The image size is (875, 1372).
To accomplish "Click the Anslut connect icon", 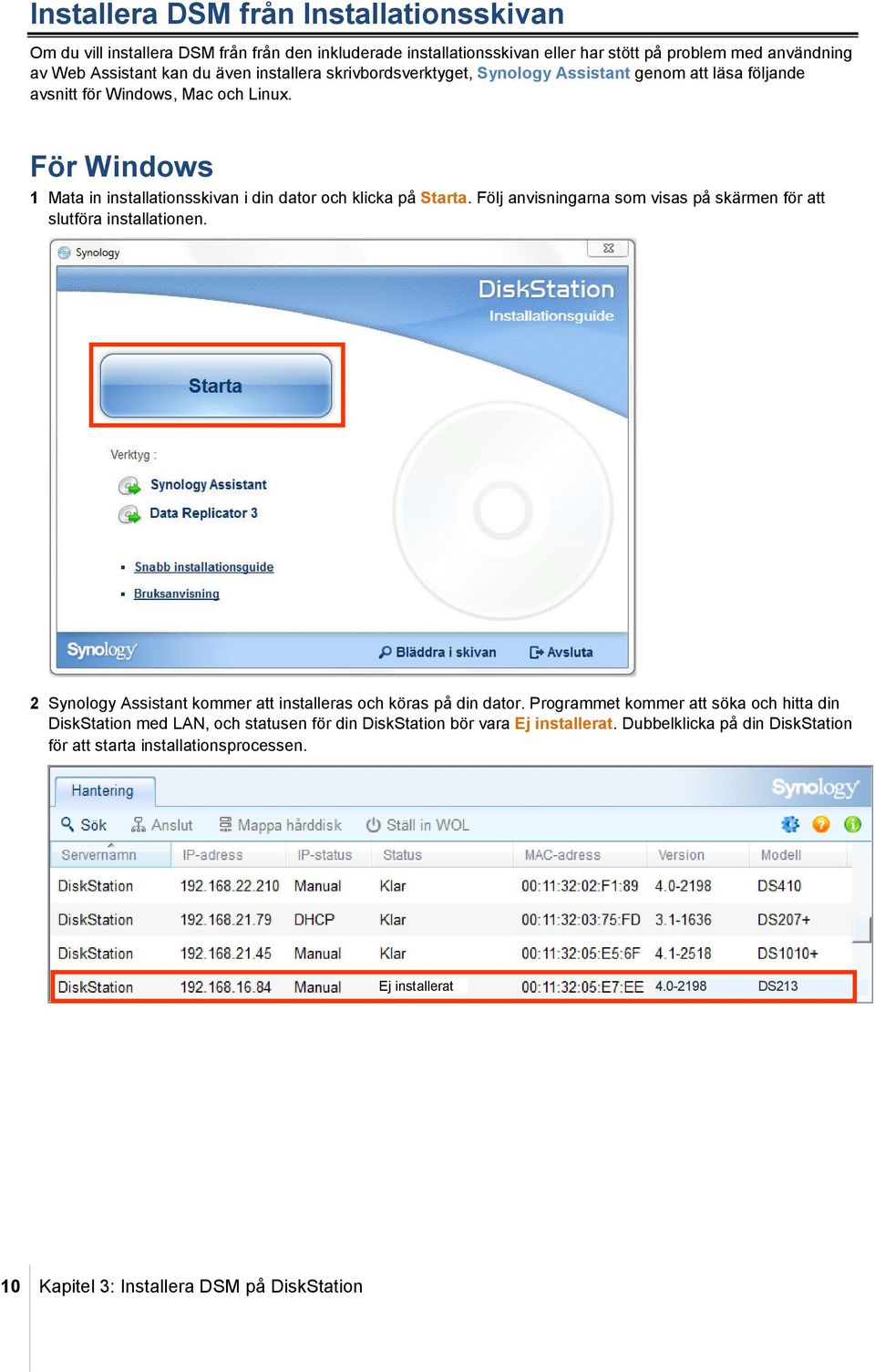I will (x=139, y=825).
